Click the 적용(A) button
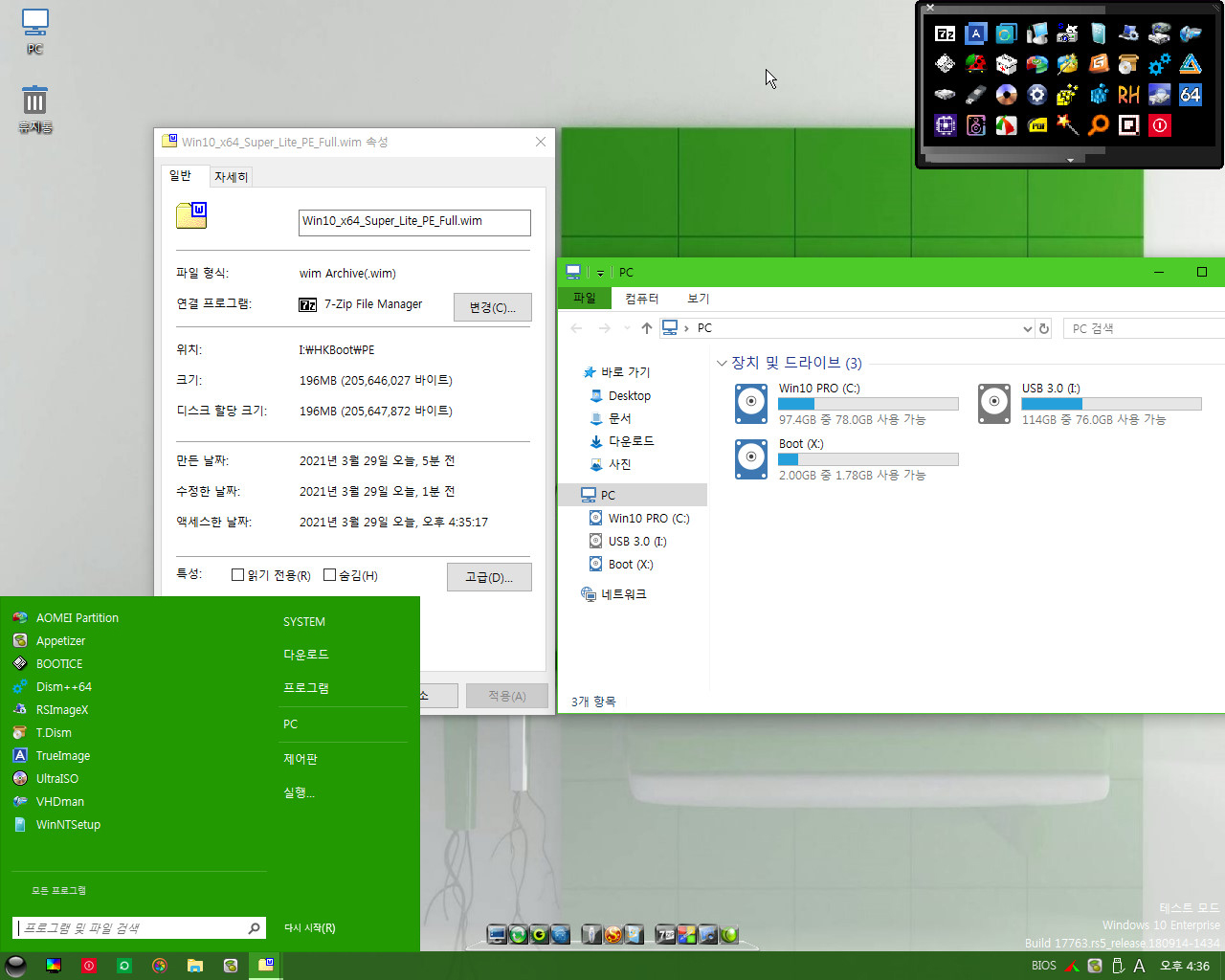 point(506,696)
